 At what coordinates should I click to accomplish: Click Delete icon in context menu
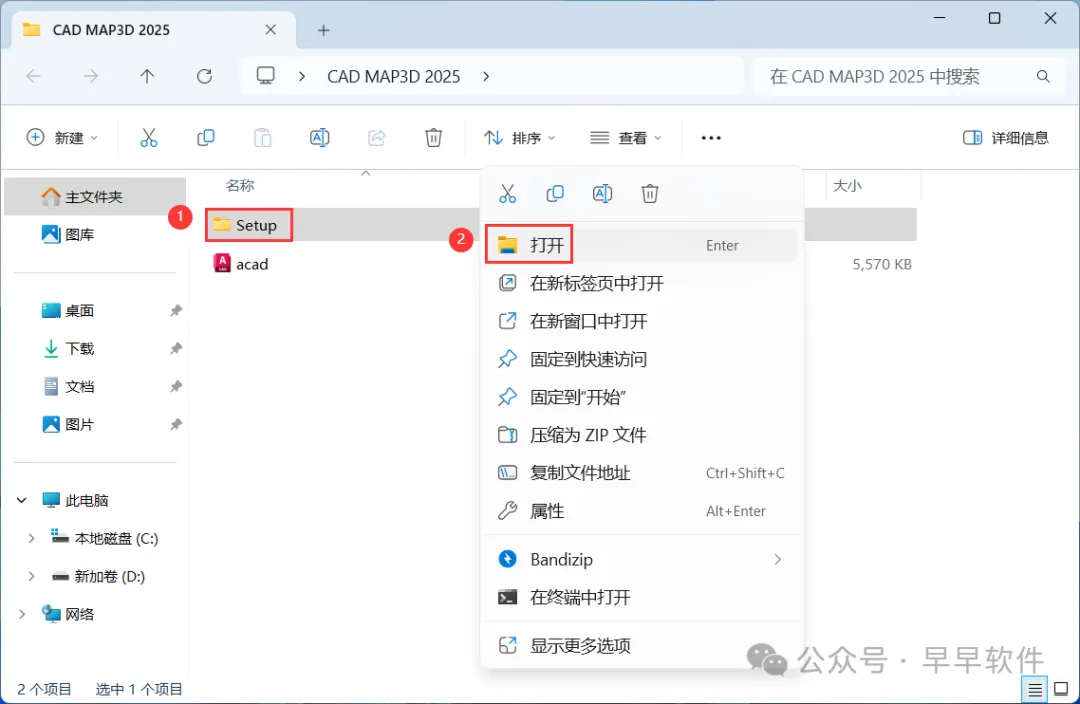pyautogui.click(x=650, y=194)
